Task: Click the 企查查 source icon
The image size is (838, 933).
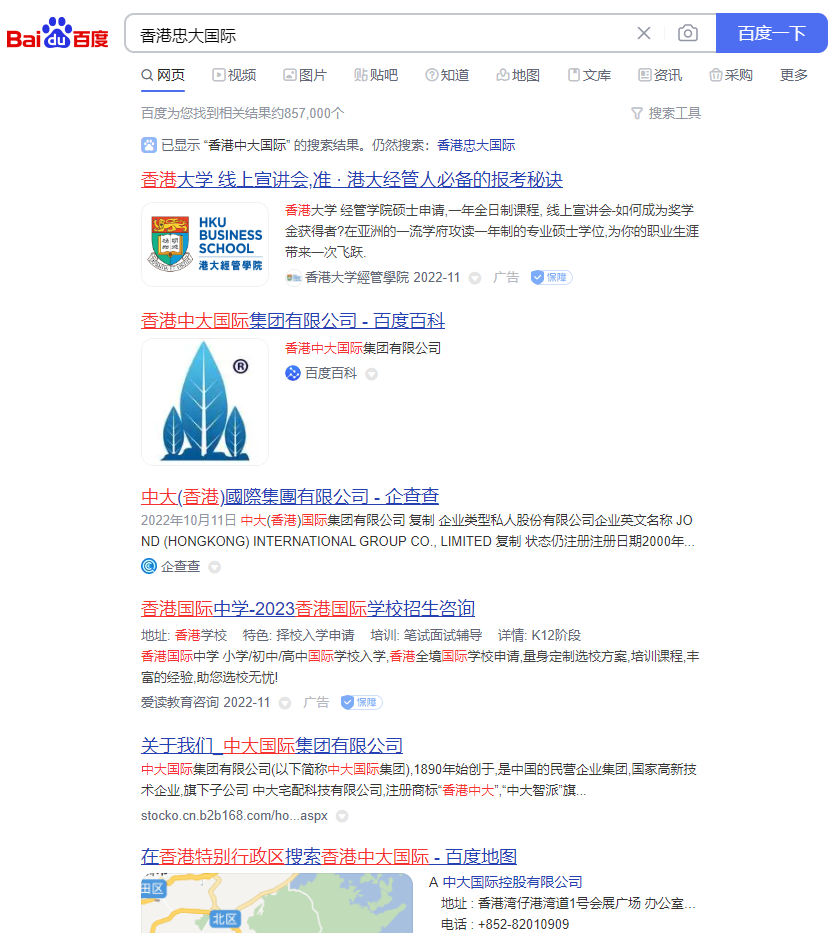Action: click(149, 566)
